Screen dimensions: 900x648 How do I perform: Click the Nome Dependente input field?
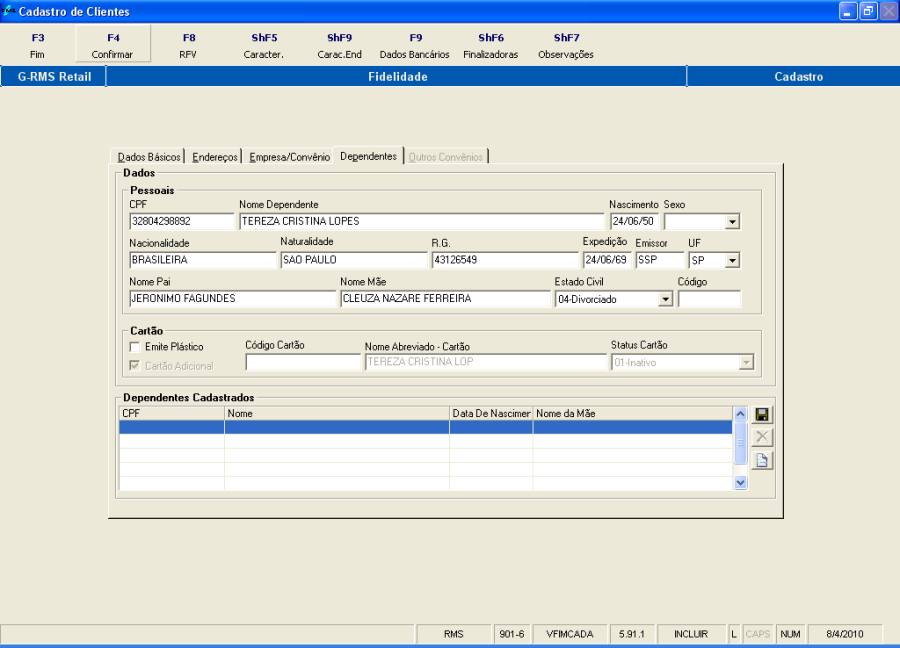[421, 222]
